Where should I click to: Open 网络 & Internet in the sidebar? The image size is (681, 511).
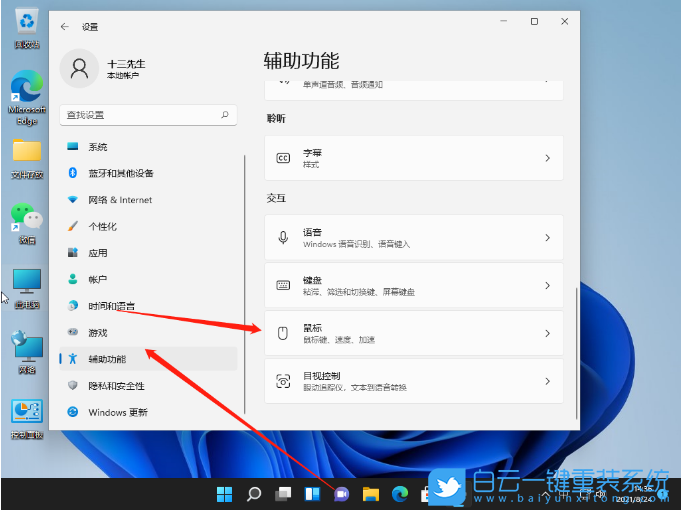pos(148,200)
